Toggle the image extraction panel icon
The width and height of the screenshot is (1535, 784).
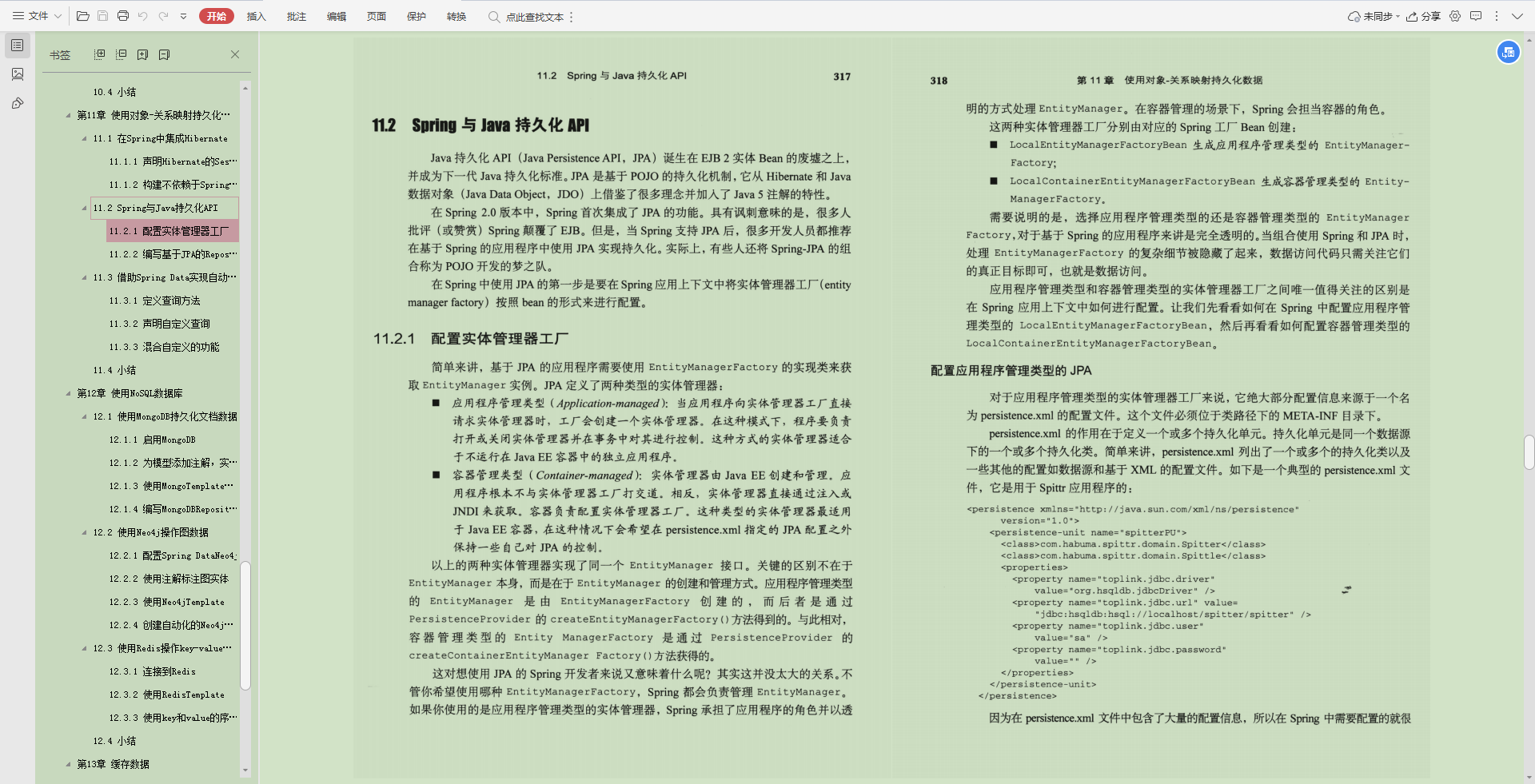coord(18,74)
